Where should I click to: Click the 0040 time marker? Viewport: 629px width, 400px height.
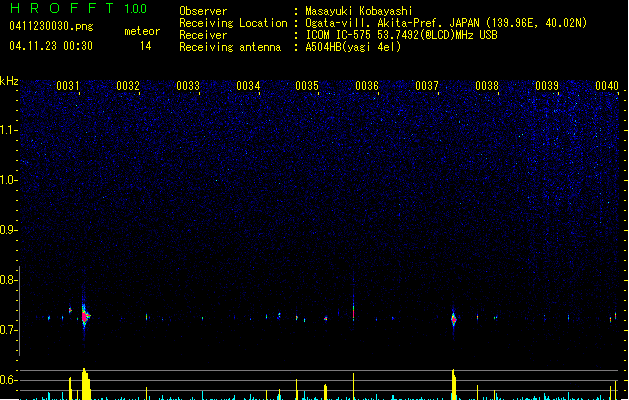pos(607,85)
